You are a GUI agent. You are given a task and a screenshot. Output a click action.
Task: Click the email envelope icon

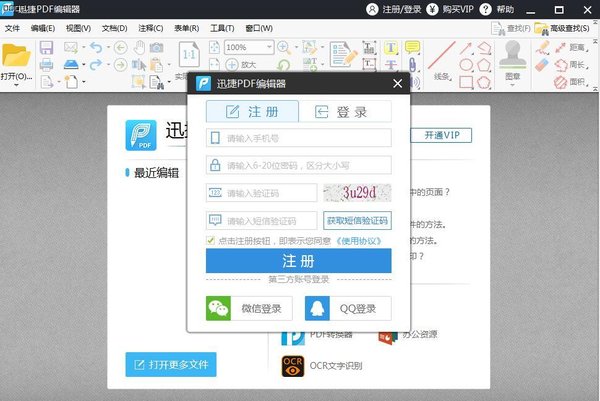[71, 47]
